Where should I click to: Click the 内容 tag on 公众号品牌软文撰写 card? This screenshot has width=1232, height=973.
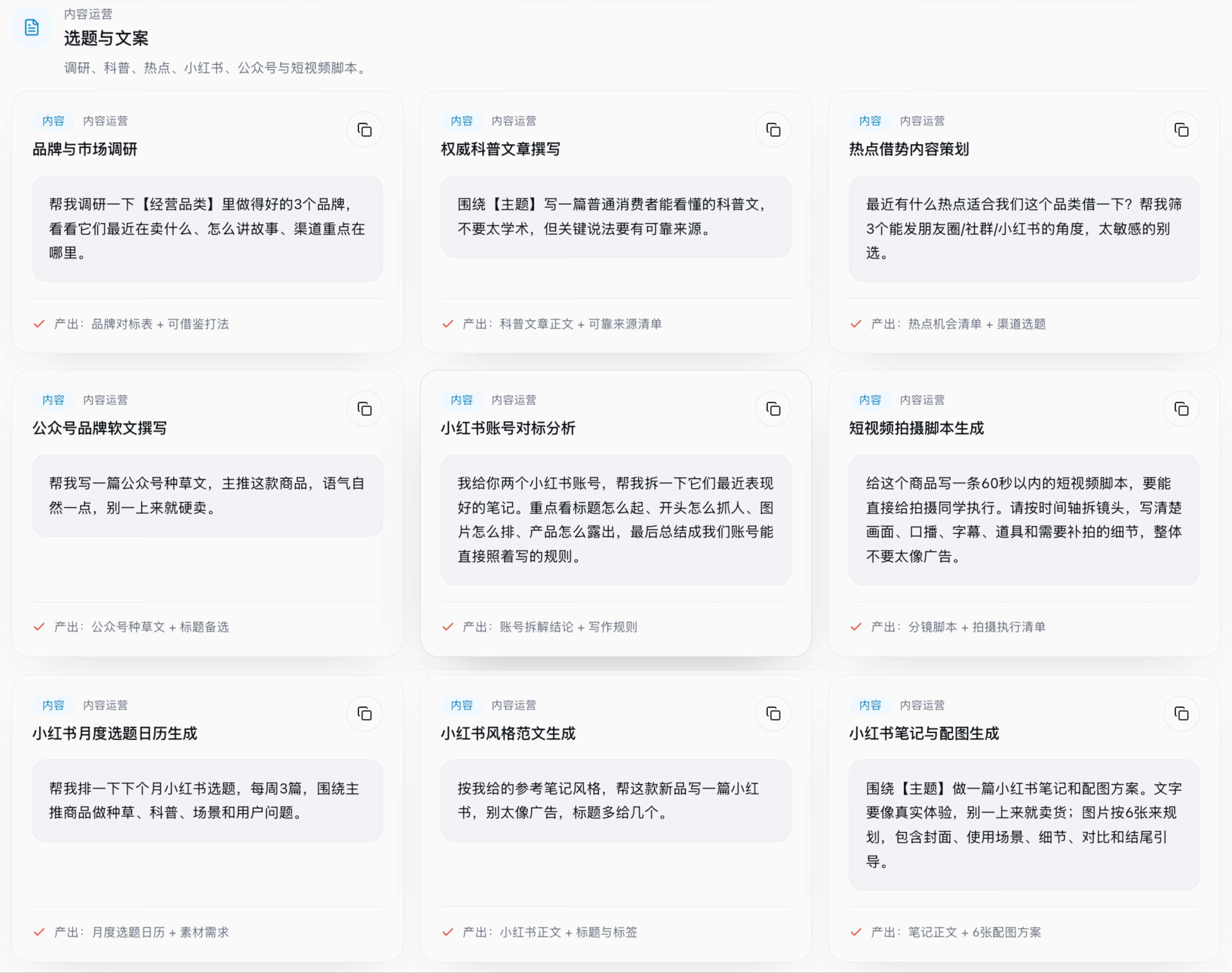tap(53, 400)
